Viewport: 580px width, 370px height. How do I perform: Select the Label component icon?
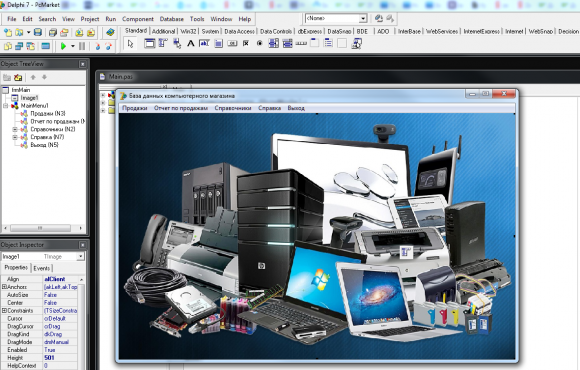coord(190,44)
